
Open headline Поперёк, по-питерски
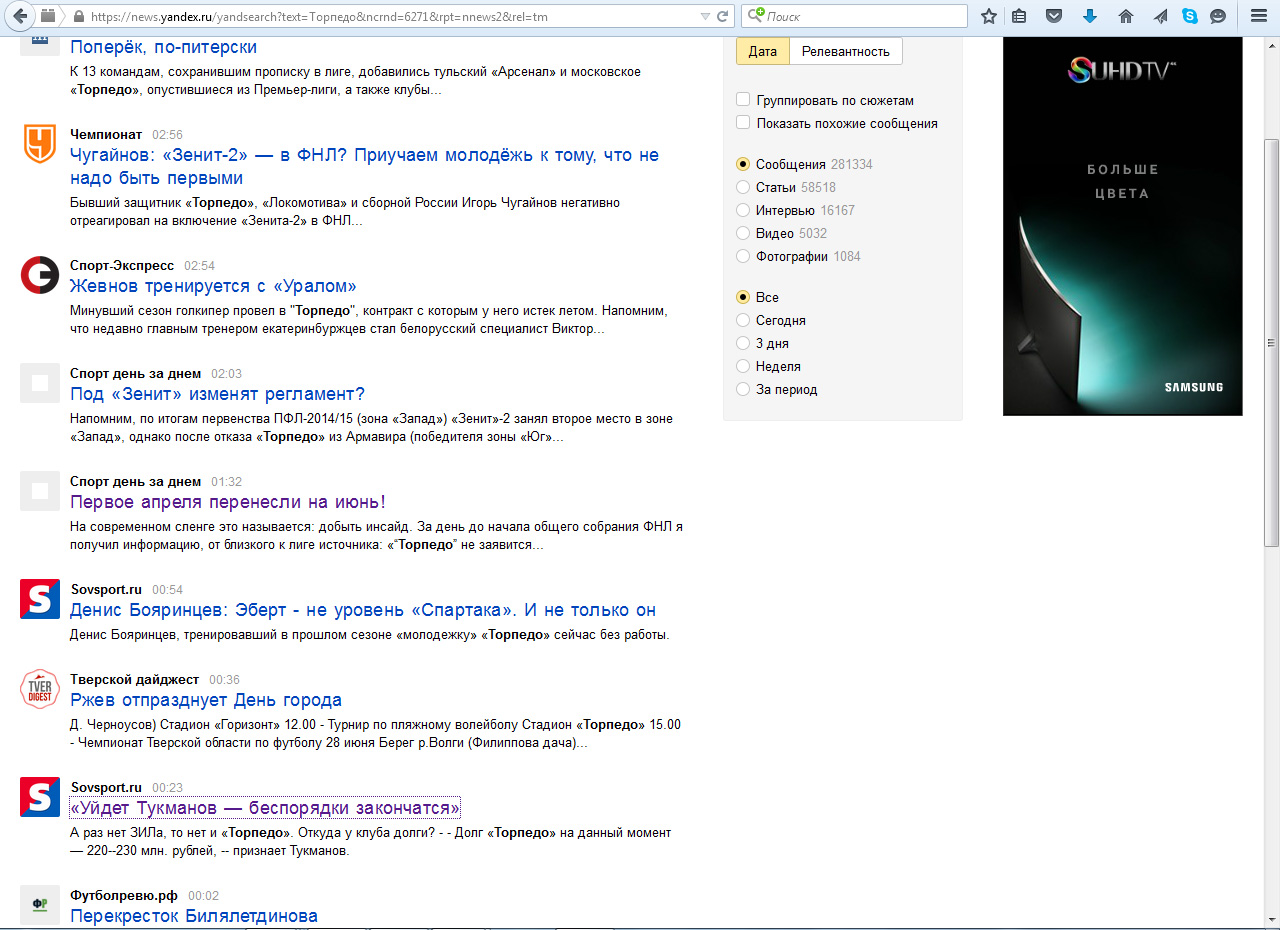(x=163, y=47)
